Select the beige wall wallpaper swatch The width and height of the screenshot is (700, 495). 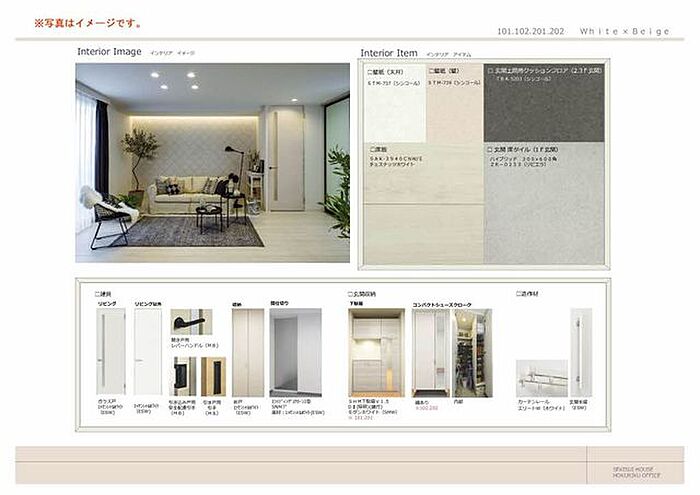coord(455,112)
